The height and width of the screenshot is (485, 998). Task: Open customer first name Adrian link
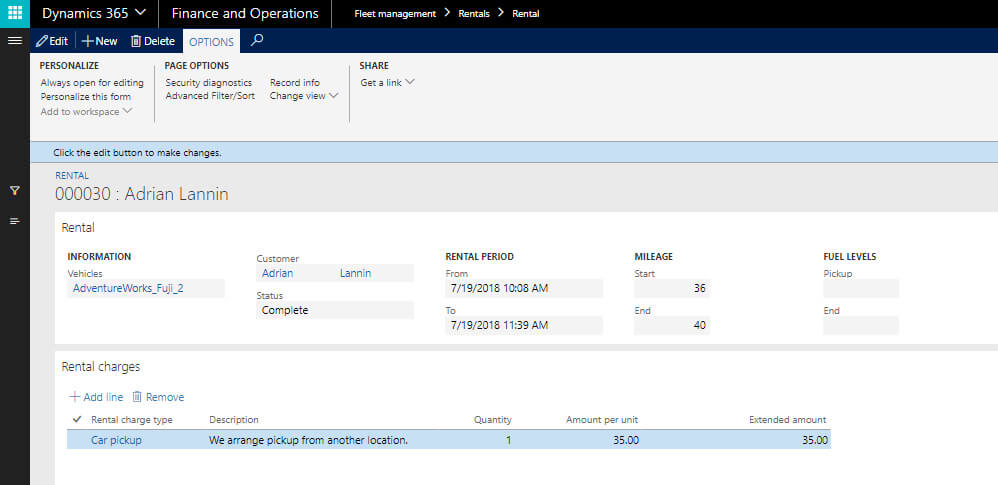coord(278,273)
